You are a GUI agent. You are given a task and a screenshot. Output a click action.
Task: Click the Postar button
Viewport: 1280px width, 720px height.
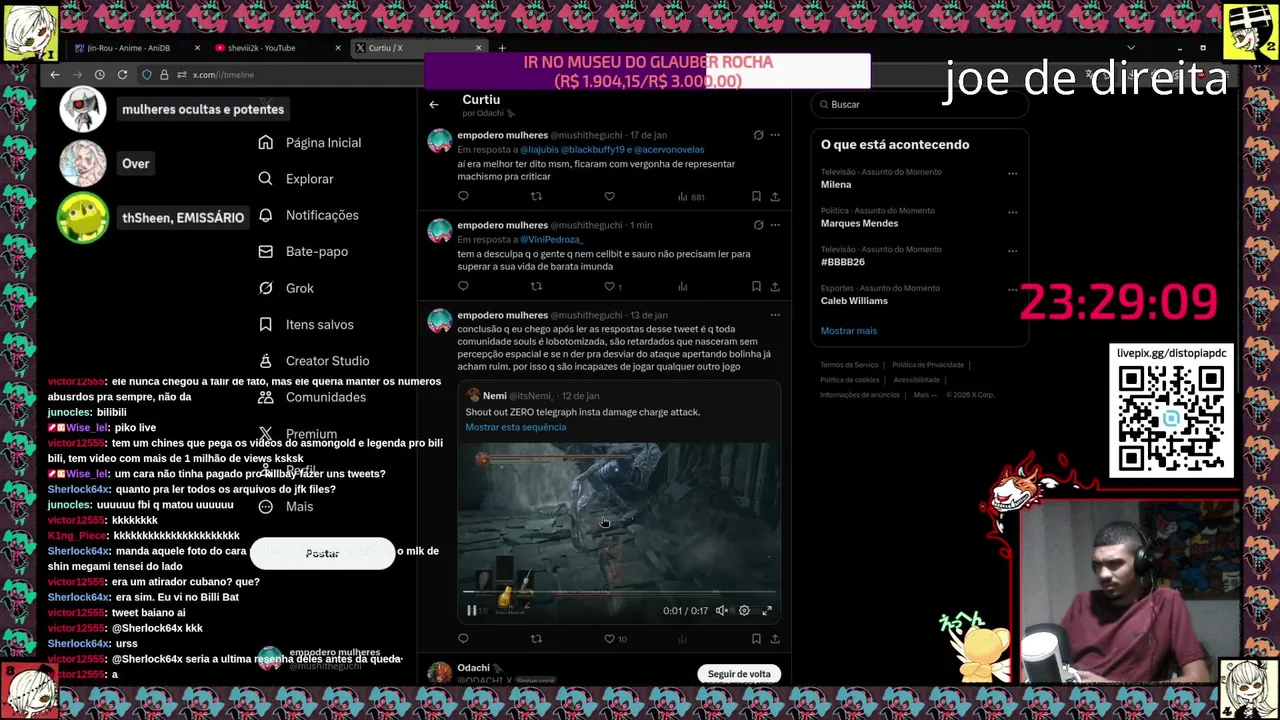322,553
